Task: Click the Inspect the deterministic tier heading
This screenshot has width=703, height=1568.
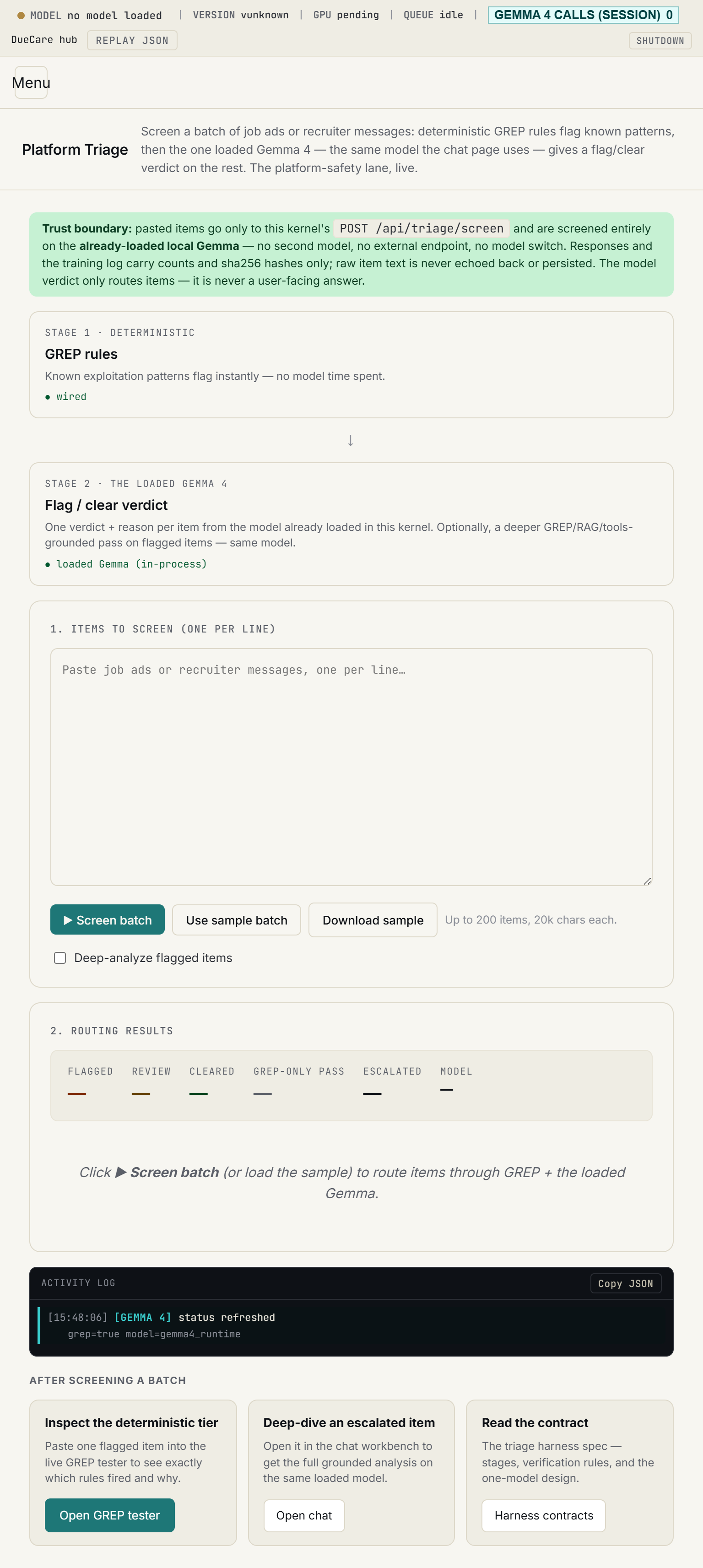Action: [131, 1422]
